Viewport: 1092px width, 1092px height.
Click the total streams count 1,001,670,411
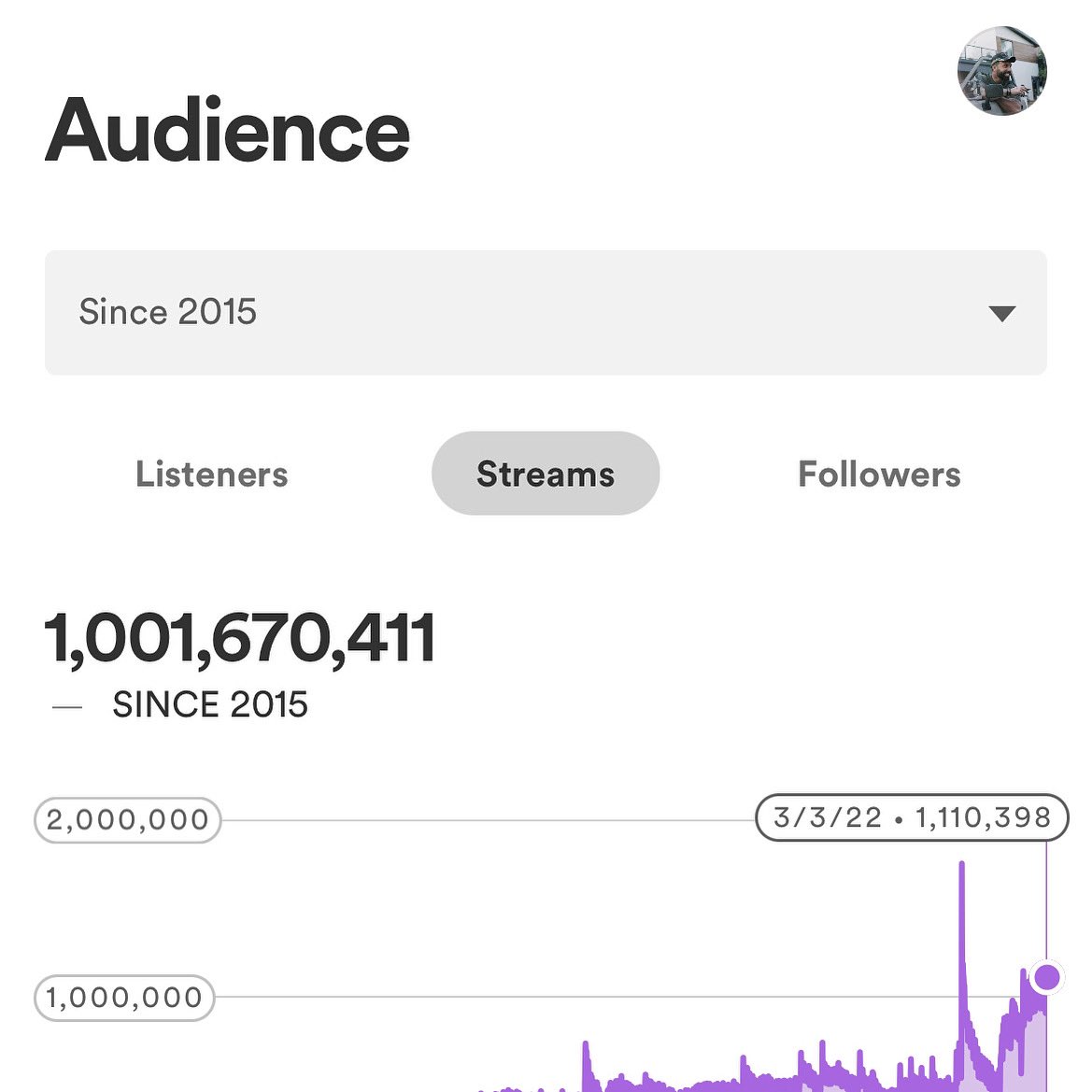click(239, 638)
